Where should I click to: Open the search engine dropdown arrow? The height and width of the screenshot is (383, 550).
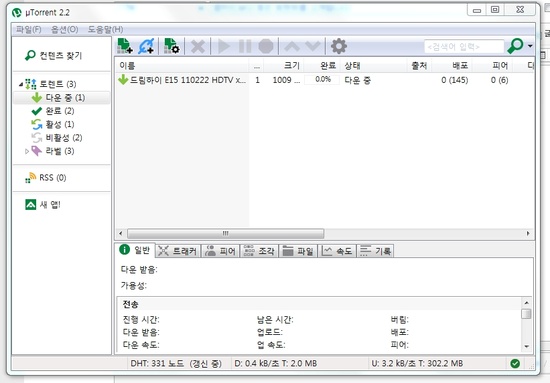[530, 46]
